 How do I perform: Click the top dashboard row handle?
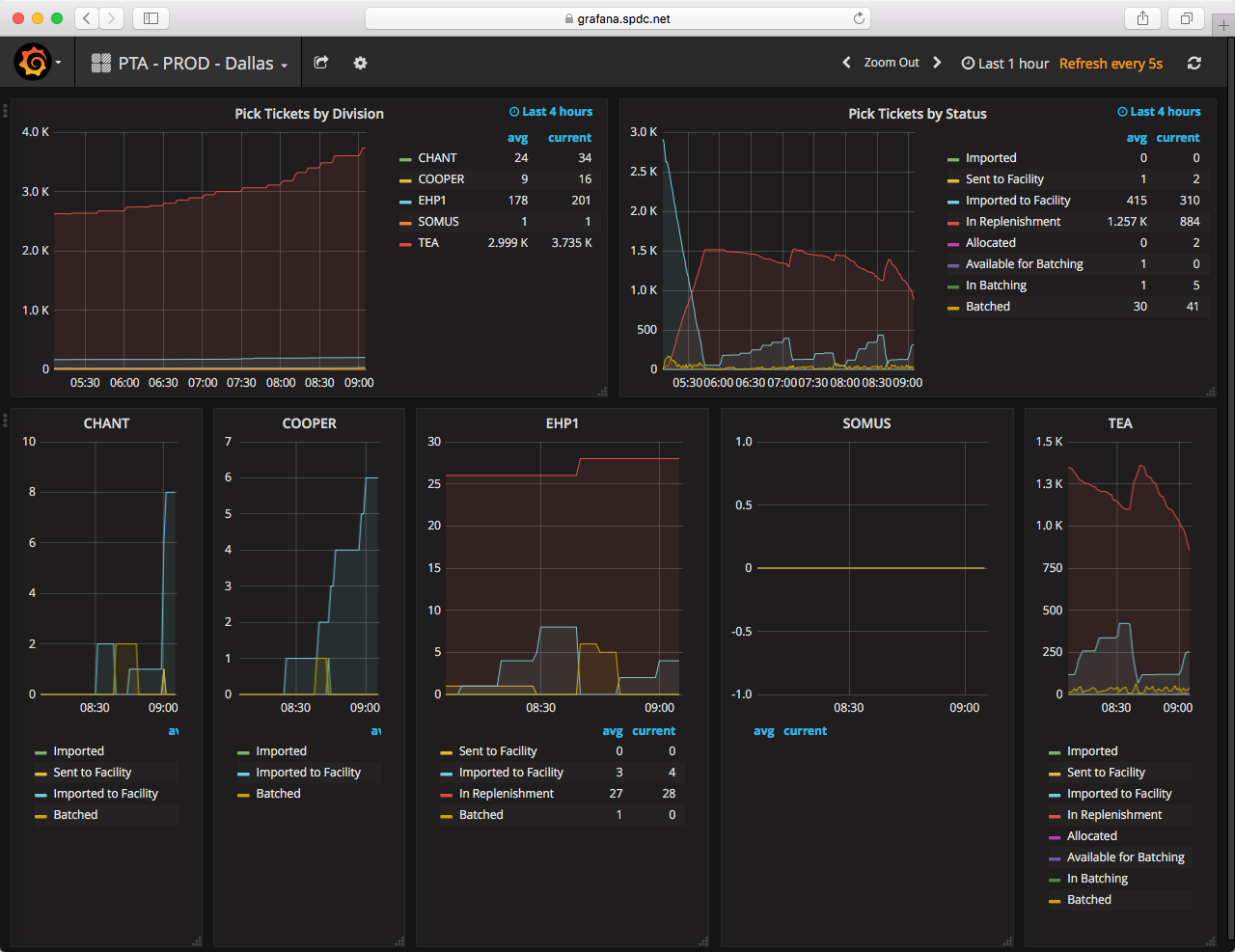[x=5, y=110]
